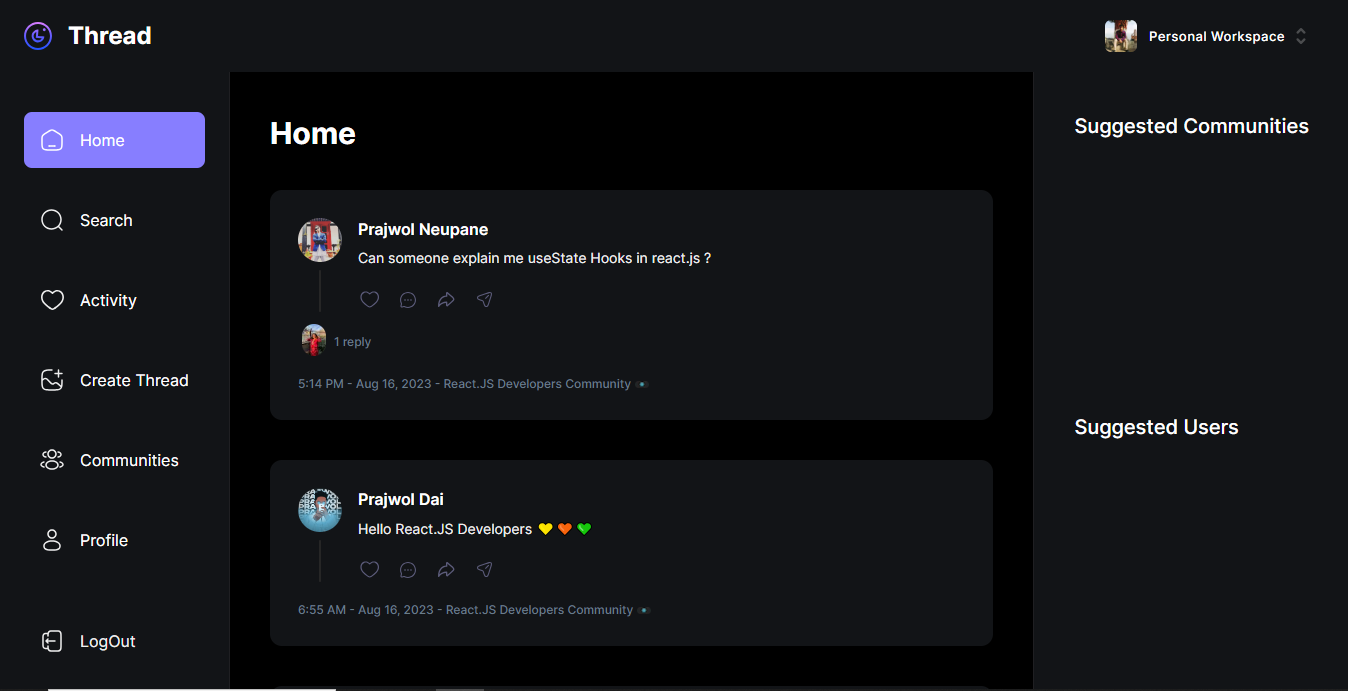Share Prajwol Dai's thread via send icon
Screen dimensions: 1348x691
[485, 570]
